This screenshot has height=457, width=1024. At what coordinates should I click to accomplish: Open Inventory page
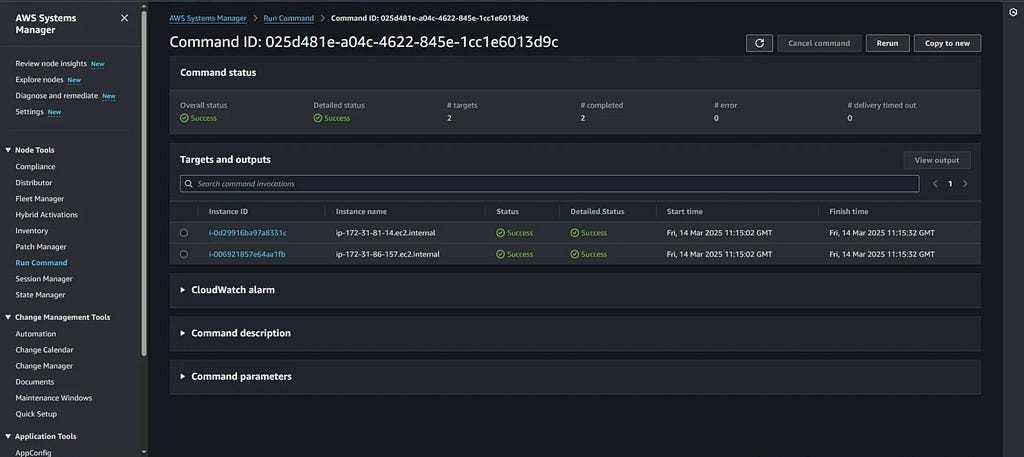click(x=32, y=231)
